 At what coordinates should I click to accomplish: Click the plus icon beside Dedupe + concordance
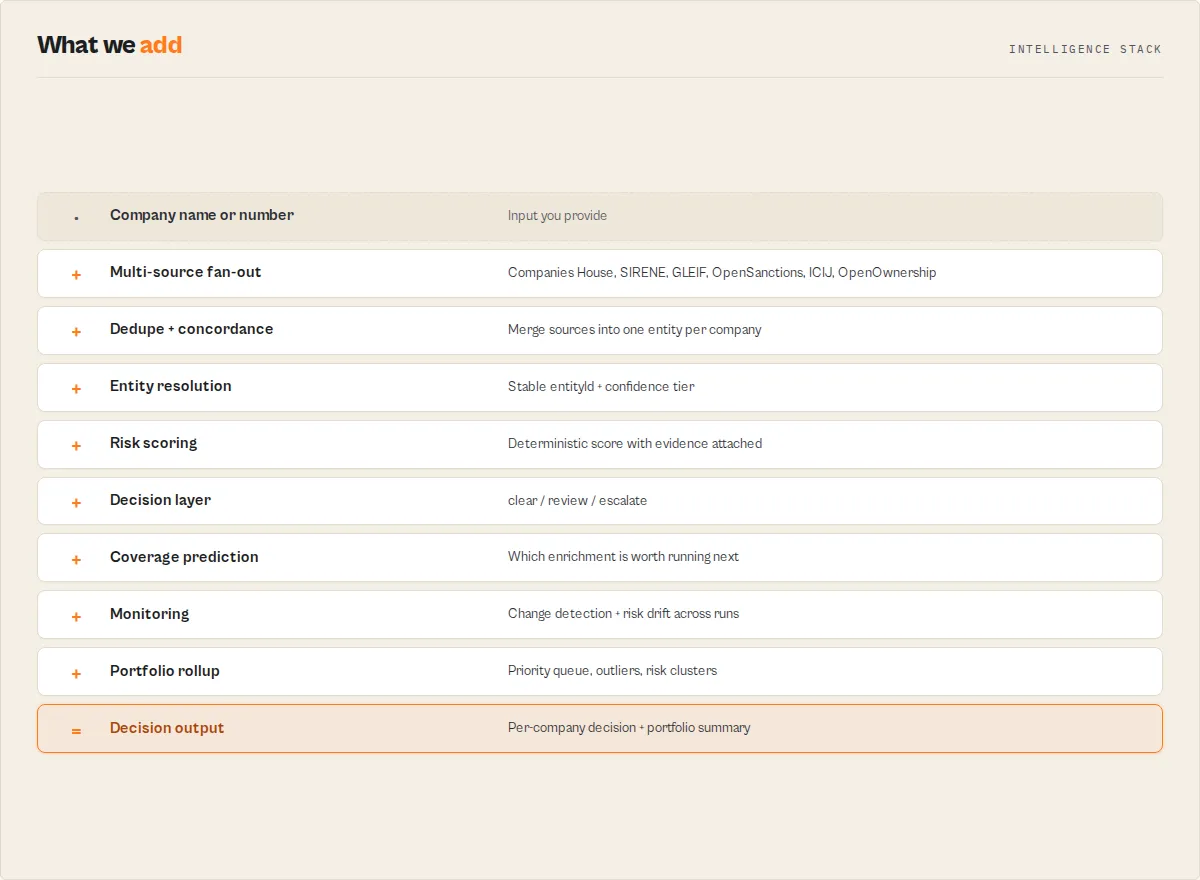click(x=76, y=331)
